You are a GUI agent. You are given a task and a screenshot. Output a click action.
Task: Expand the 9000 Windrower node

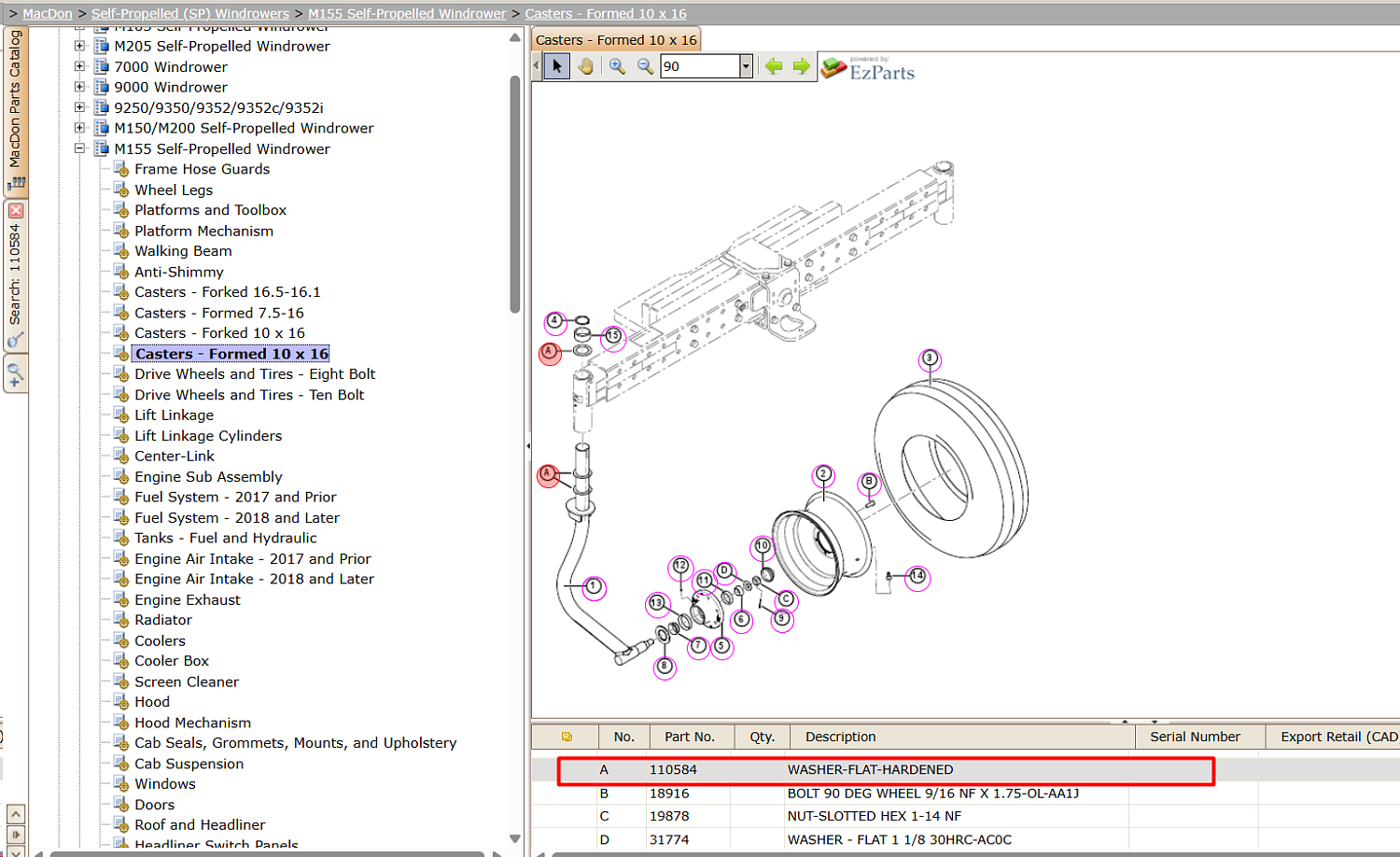pyautogui.click(x=79, y=87)
